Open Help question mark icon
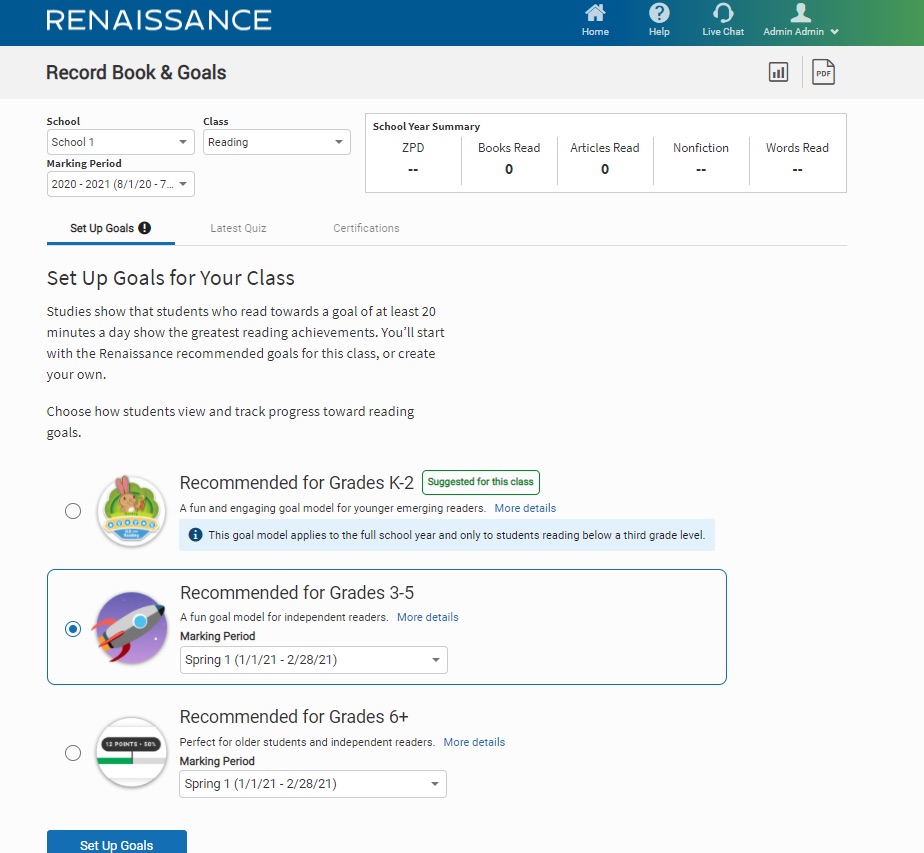 click(x=659, y=12)
